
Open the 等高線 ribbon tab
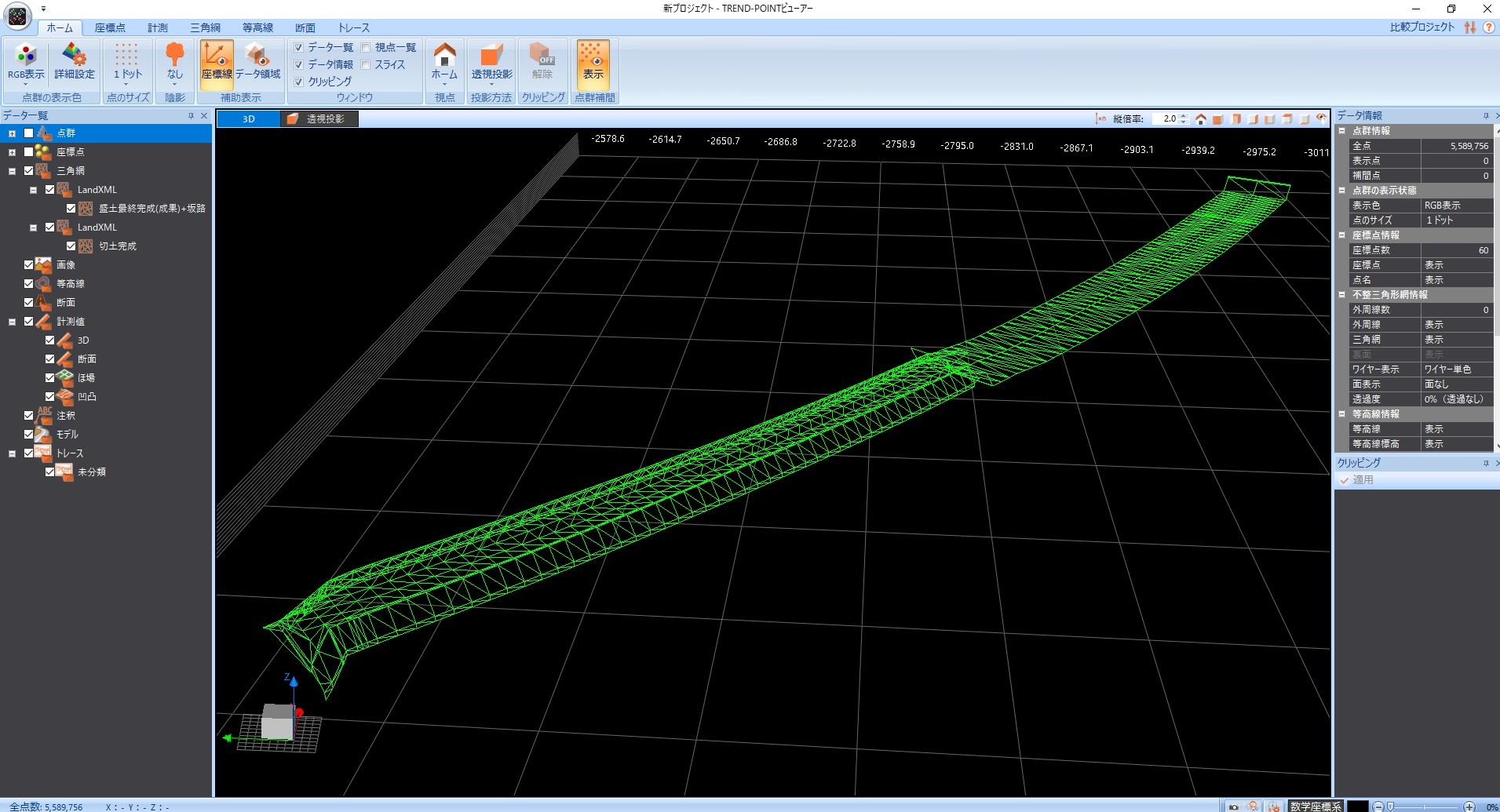click(259, 27)
